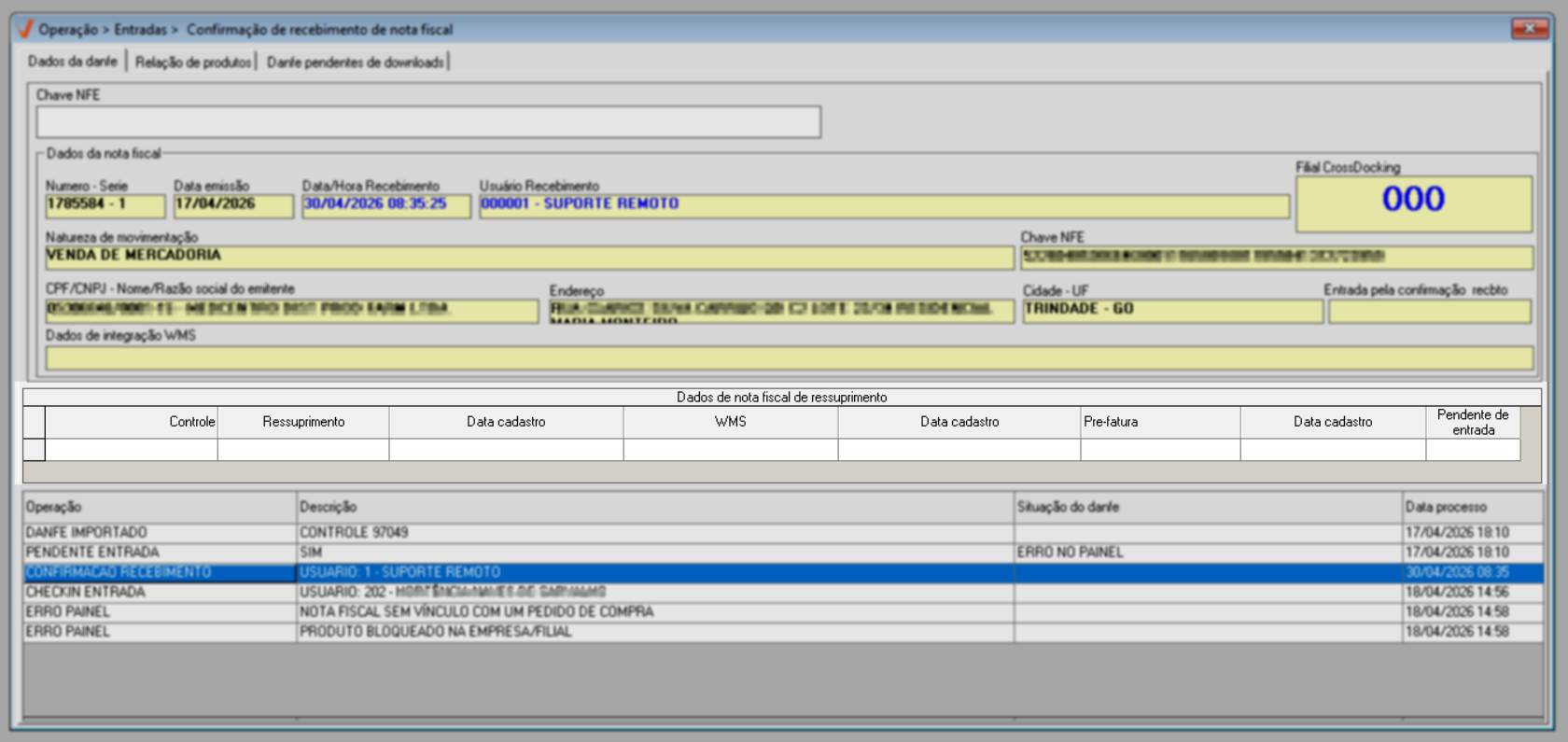This screenshot has width=1568, height=742.
Task: Switch to Relação de produtos tab
Action: click(193, 62)
